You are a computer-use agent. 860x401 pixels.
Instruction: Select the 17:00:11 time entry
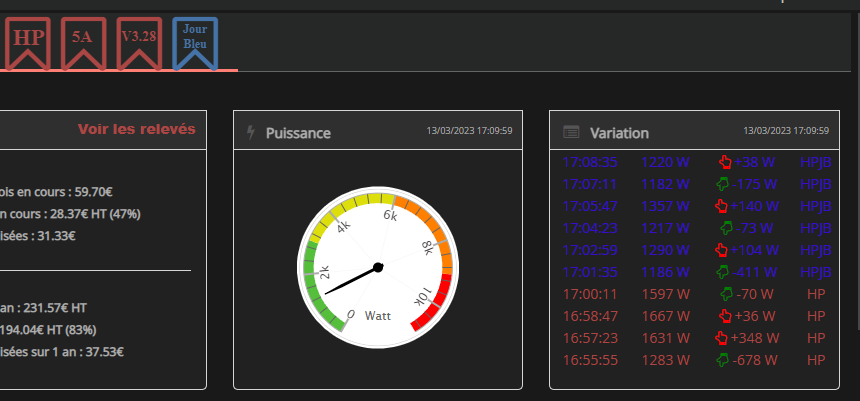590,294
